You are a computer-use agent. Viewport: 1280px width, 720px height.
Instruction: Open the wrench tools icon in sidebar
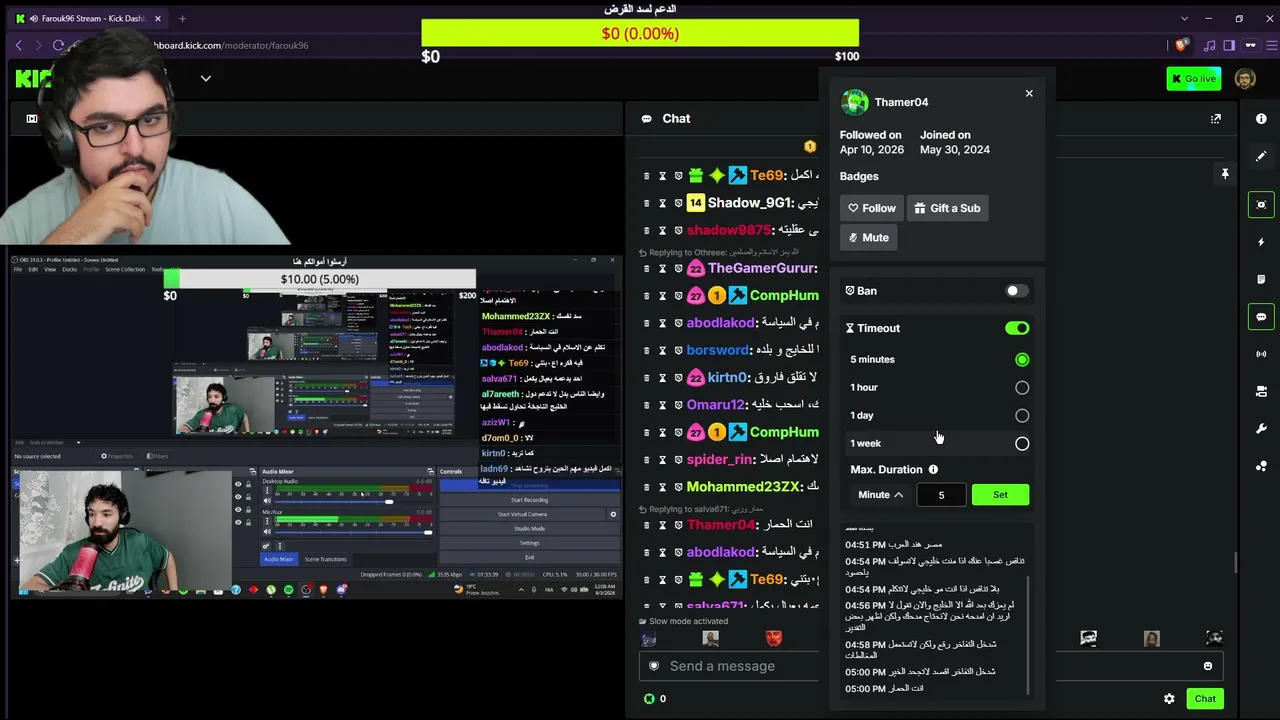[x=1261, y=429]
